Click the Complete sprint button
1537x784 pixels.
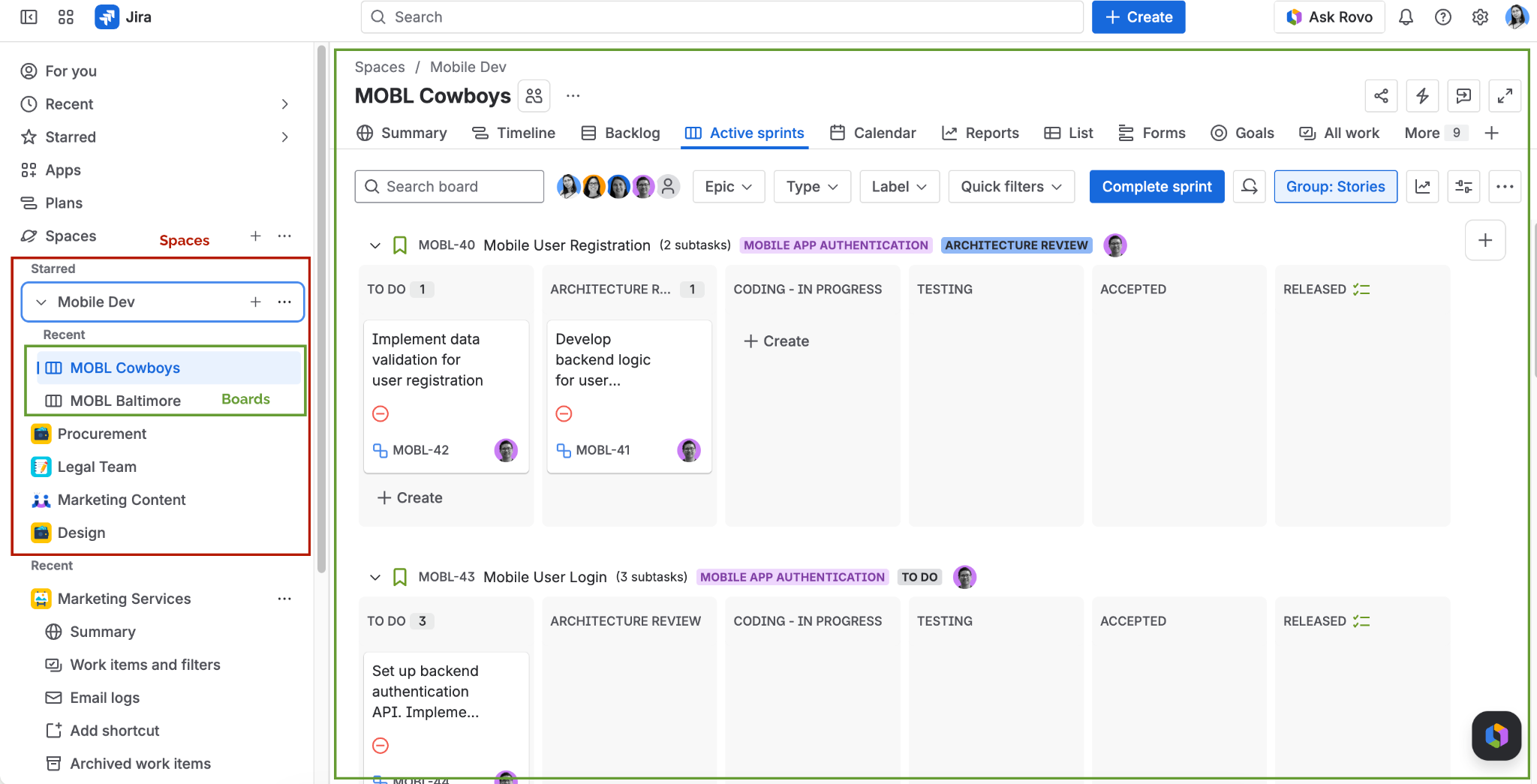[1157, 187]
